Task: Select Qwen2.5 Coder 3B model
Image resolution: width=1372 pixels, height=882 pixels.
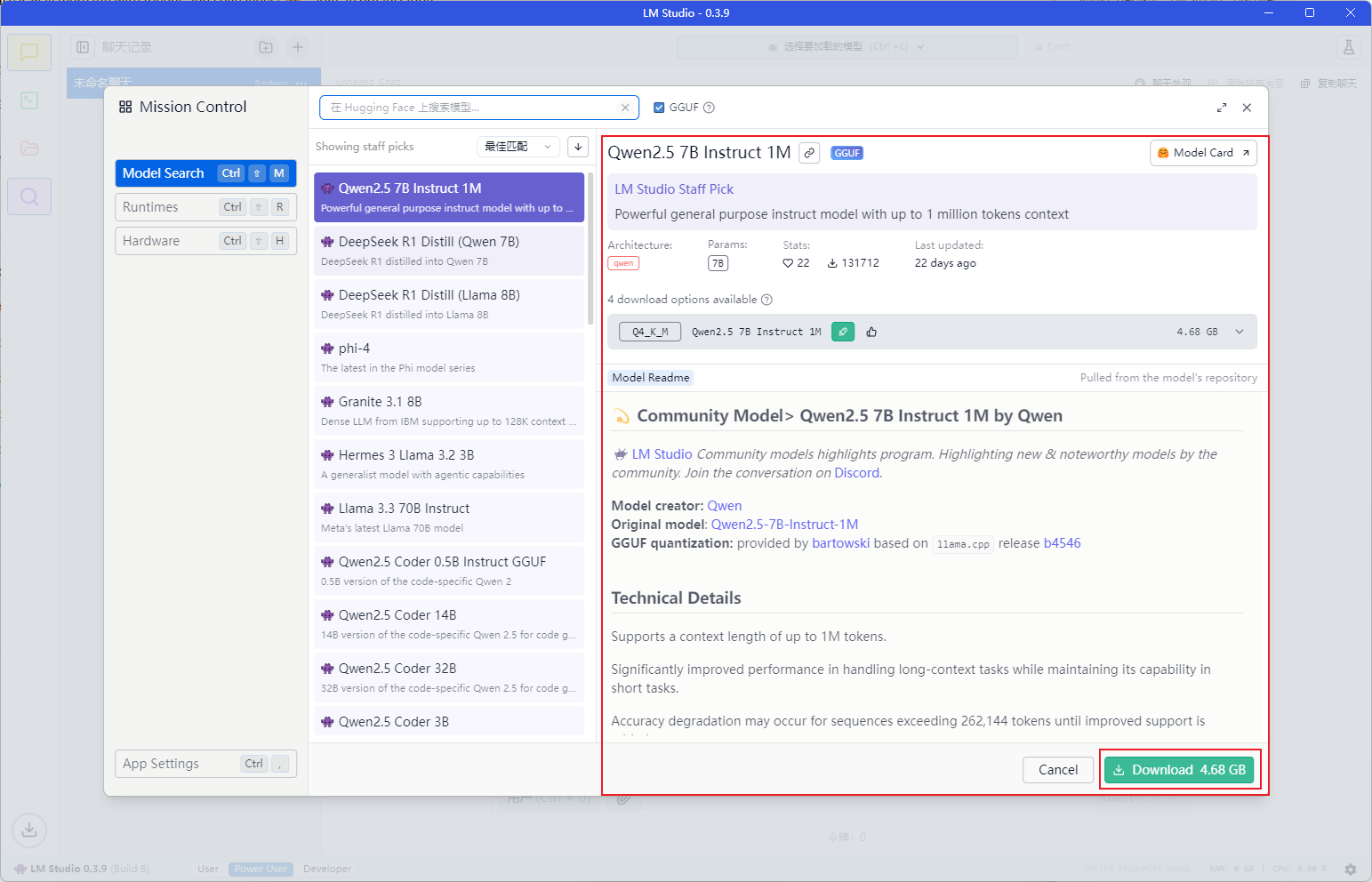Action: coord(449,721)
